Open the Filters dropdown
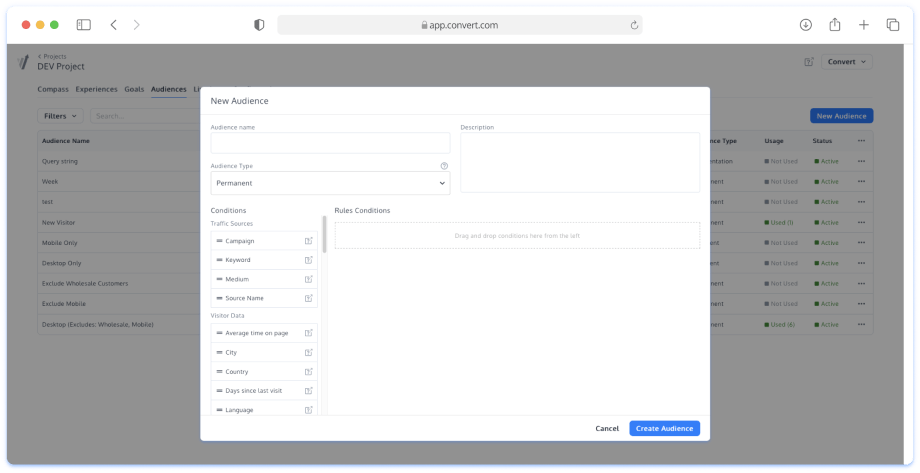This screenshot has width=920, height=473. (x=60, y=116)
